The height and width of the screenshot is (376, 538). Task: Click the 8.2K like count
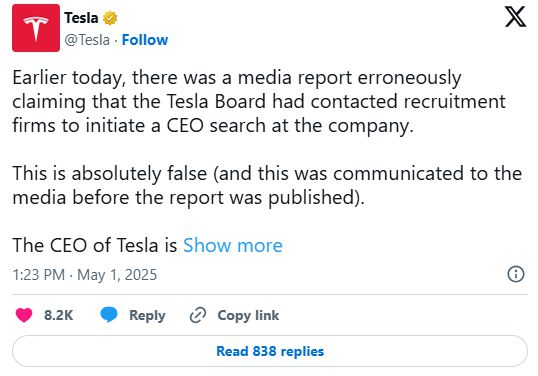[58, 315]
